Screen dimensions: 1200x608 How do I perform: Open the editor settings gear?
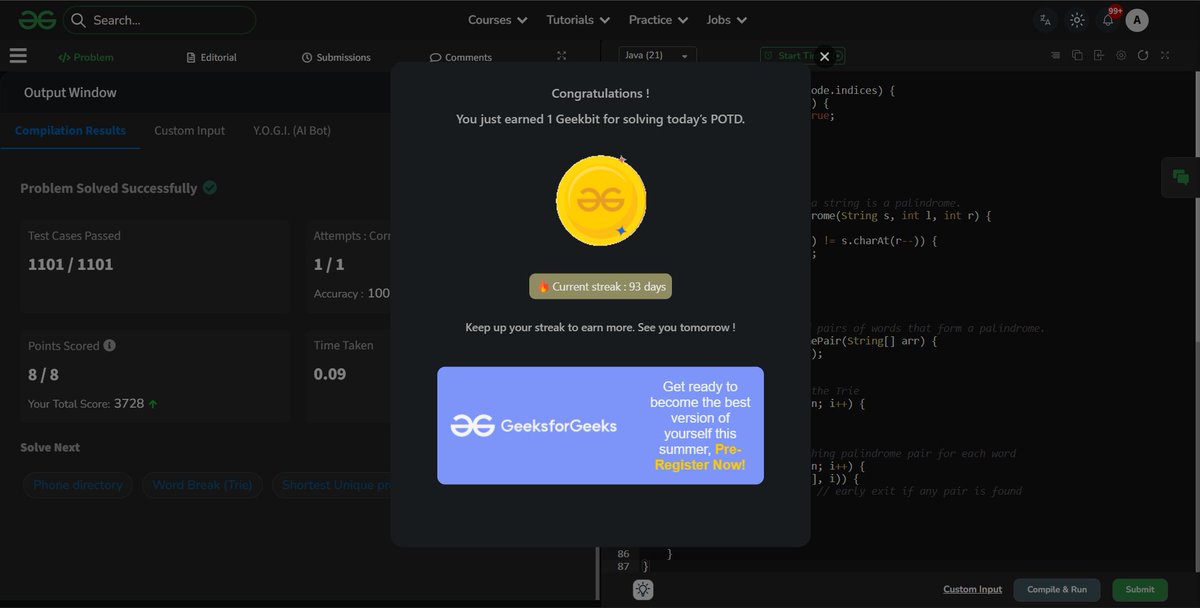pos(1121,56)
